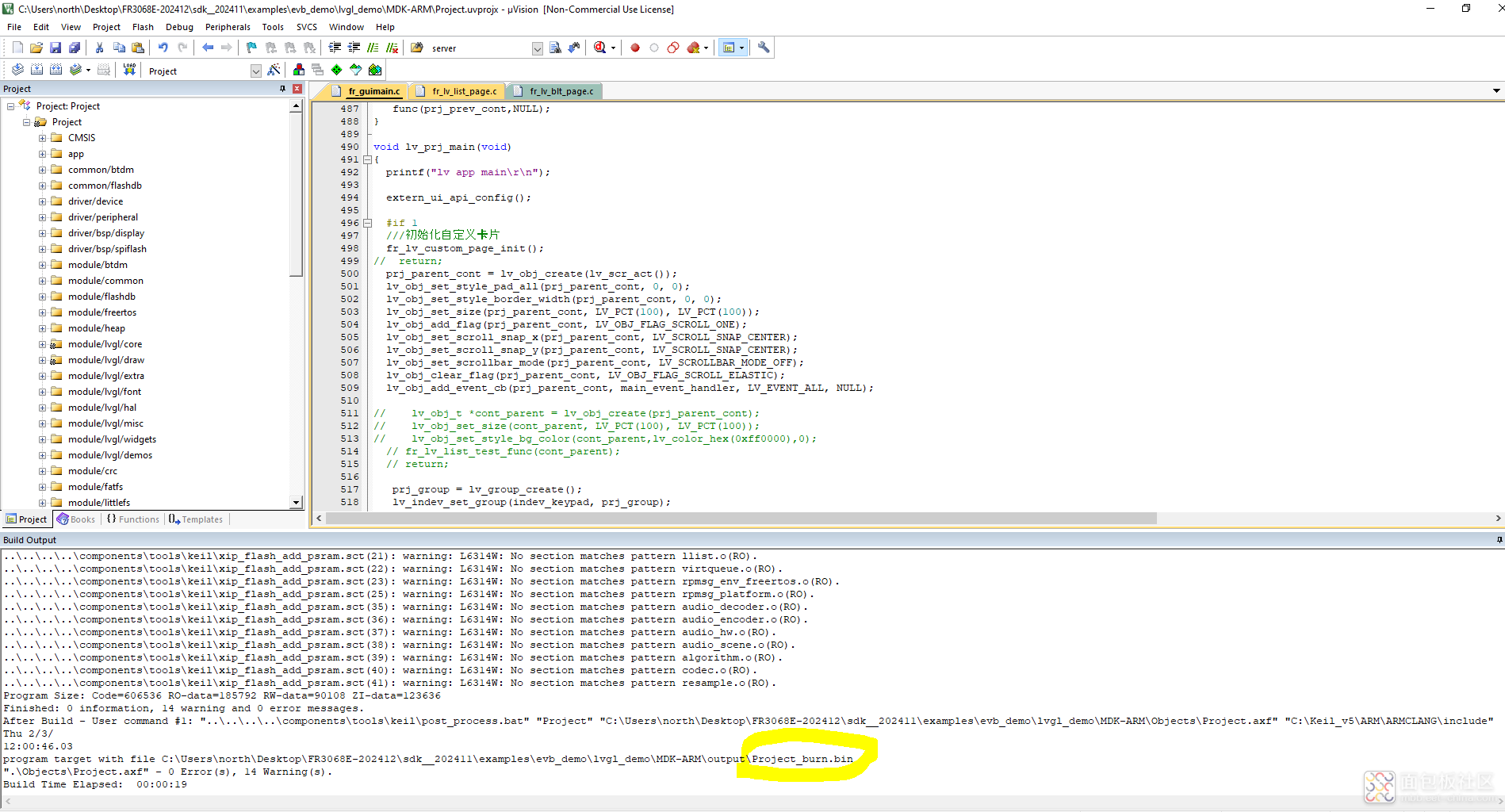
Task: Collapse code fold at line 491
Action: click(x=367, y=159)
